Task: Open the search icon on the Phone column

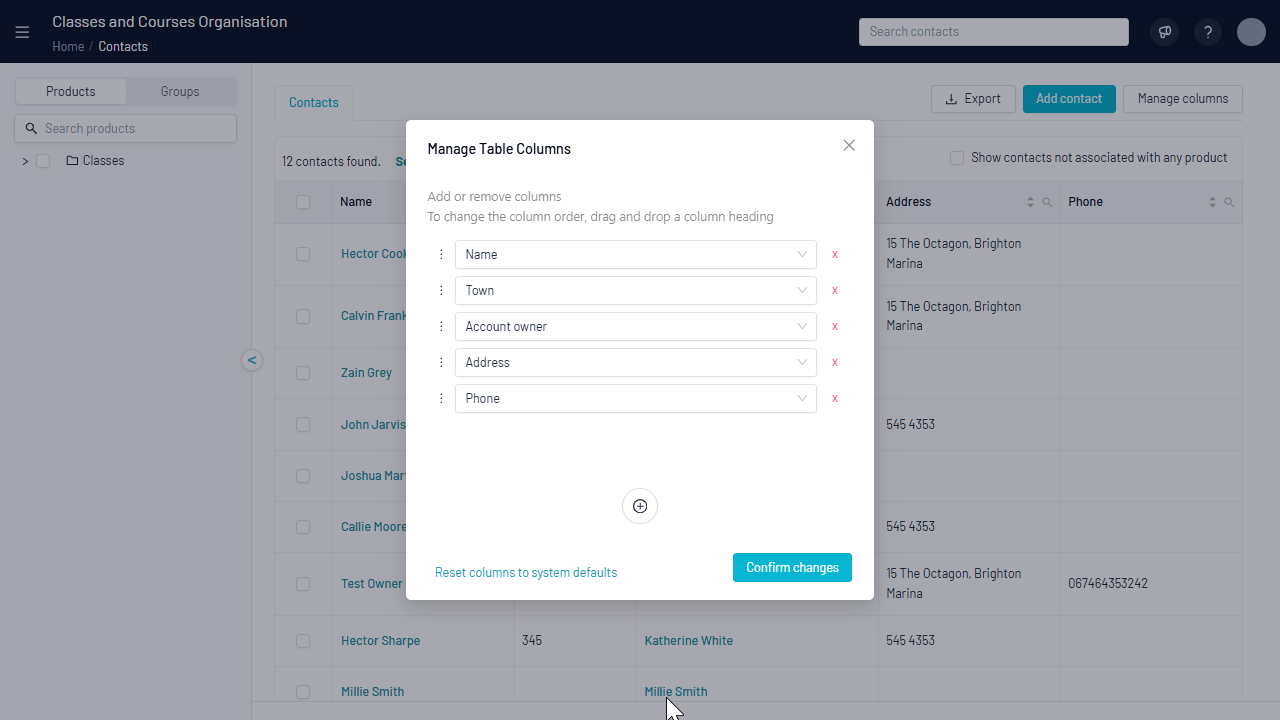Action: point(1228,201)
